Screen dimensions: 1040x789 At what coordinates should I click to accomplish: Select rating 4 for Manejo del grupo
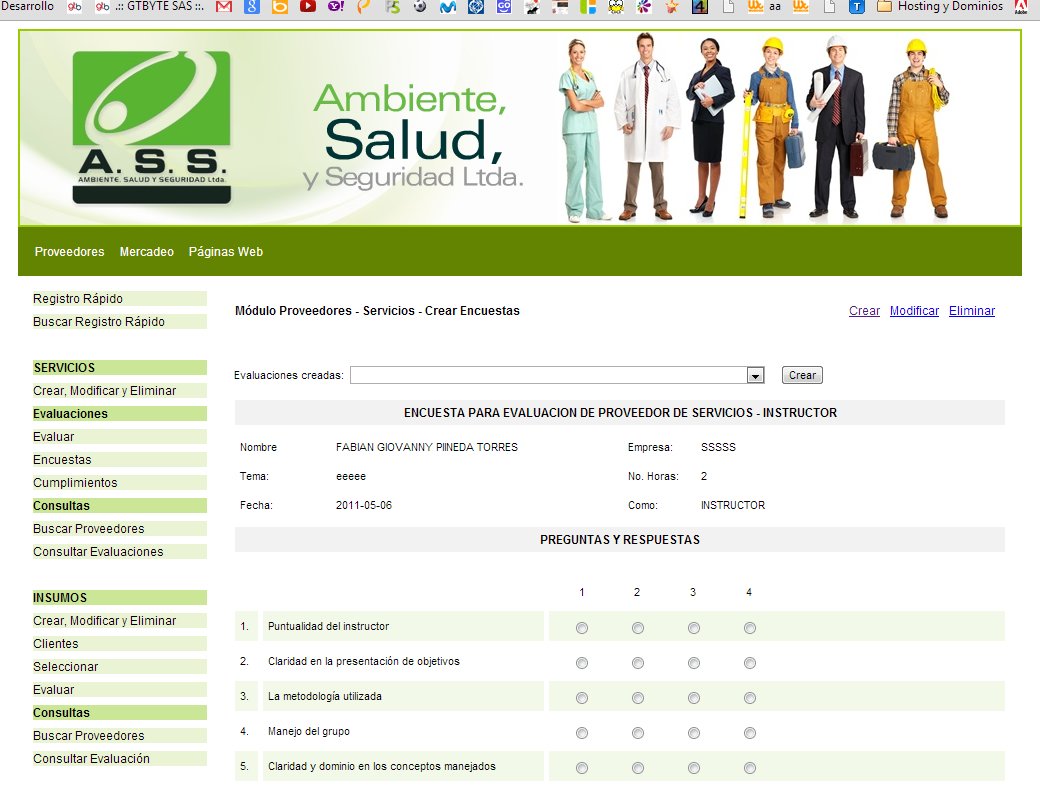749,732
